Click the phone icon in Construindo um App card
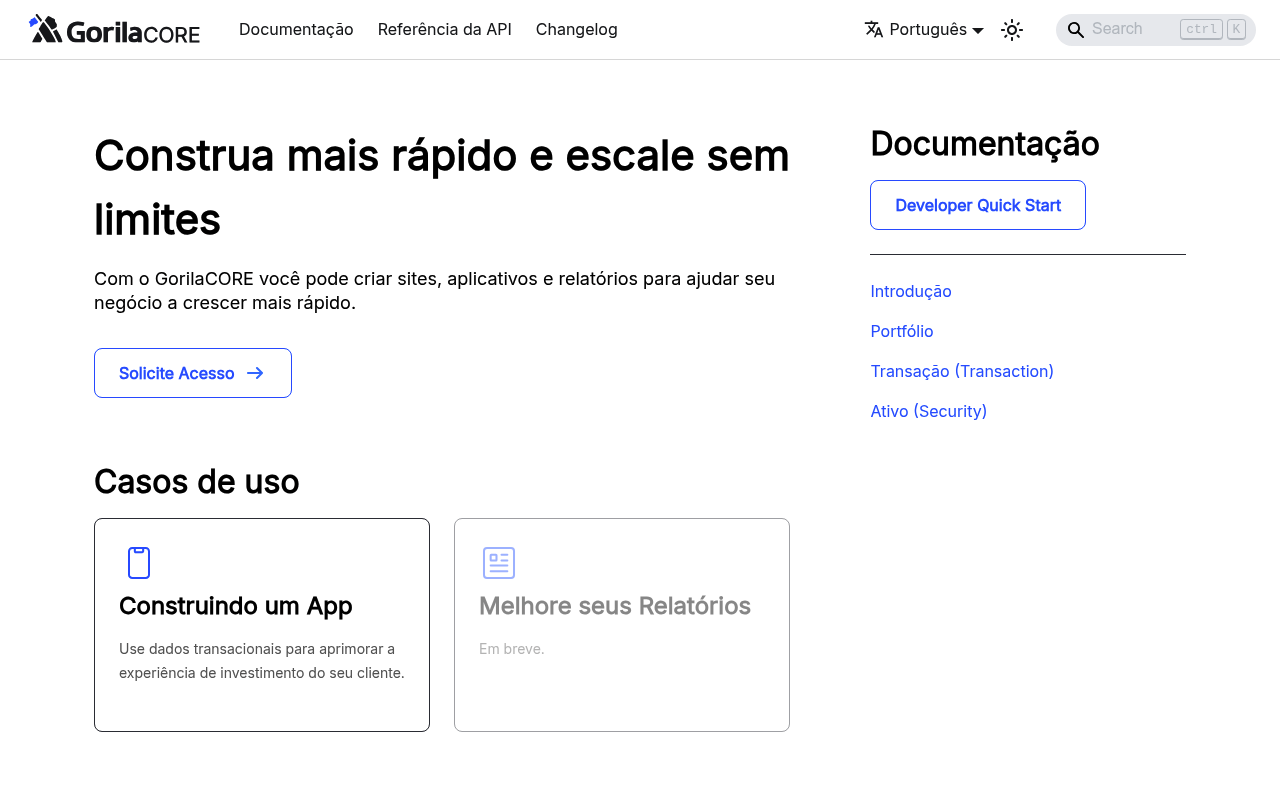The image size is (1280, 800). [x=139, y=563]
